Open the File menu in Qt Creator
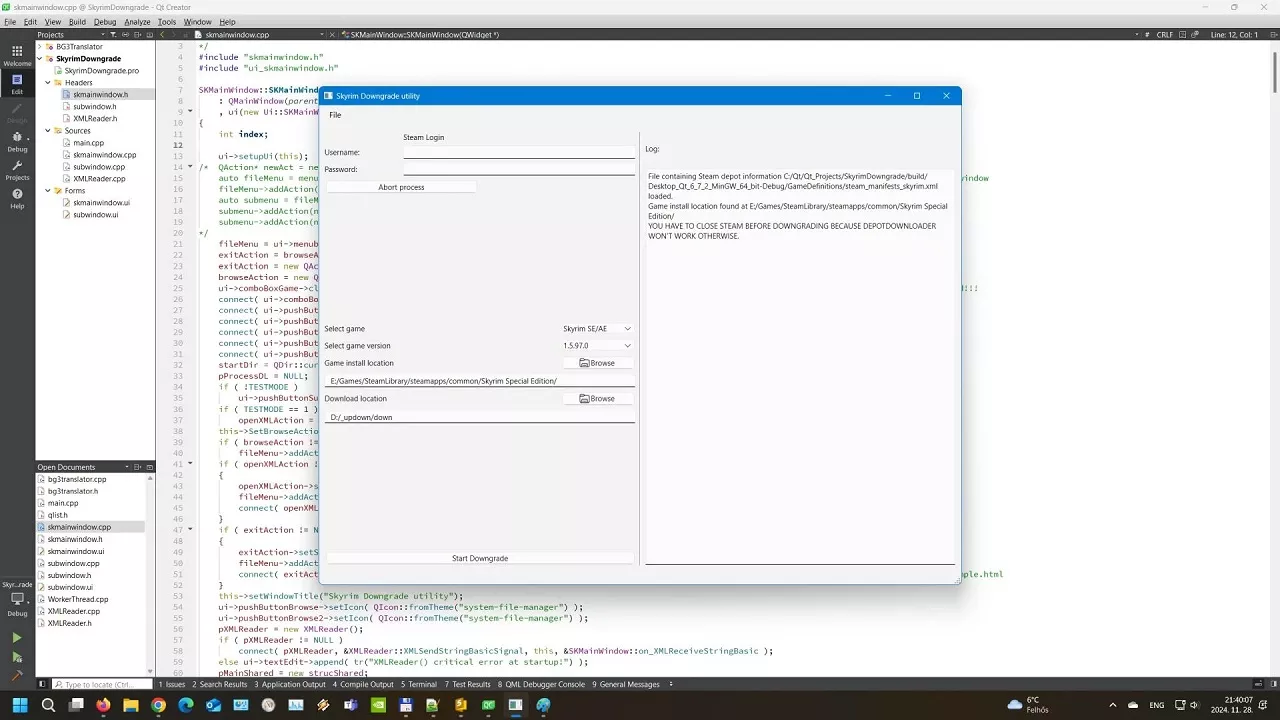 10,22
